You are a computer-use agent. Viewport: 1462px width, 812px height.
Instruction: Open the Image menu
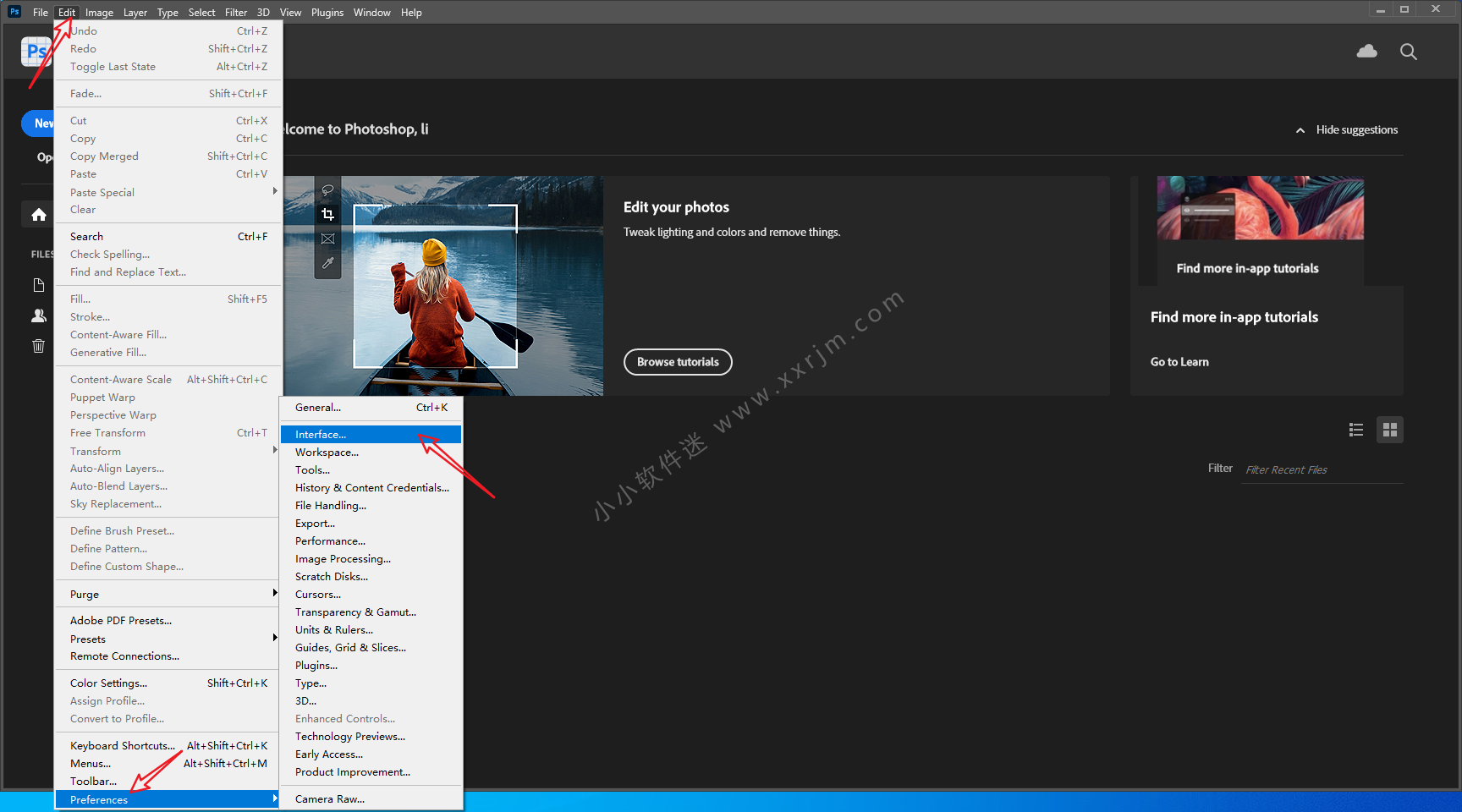tap(99, 12)
